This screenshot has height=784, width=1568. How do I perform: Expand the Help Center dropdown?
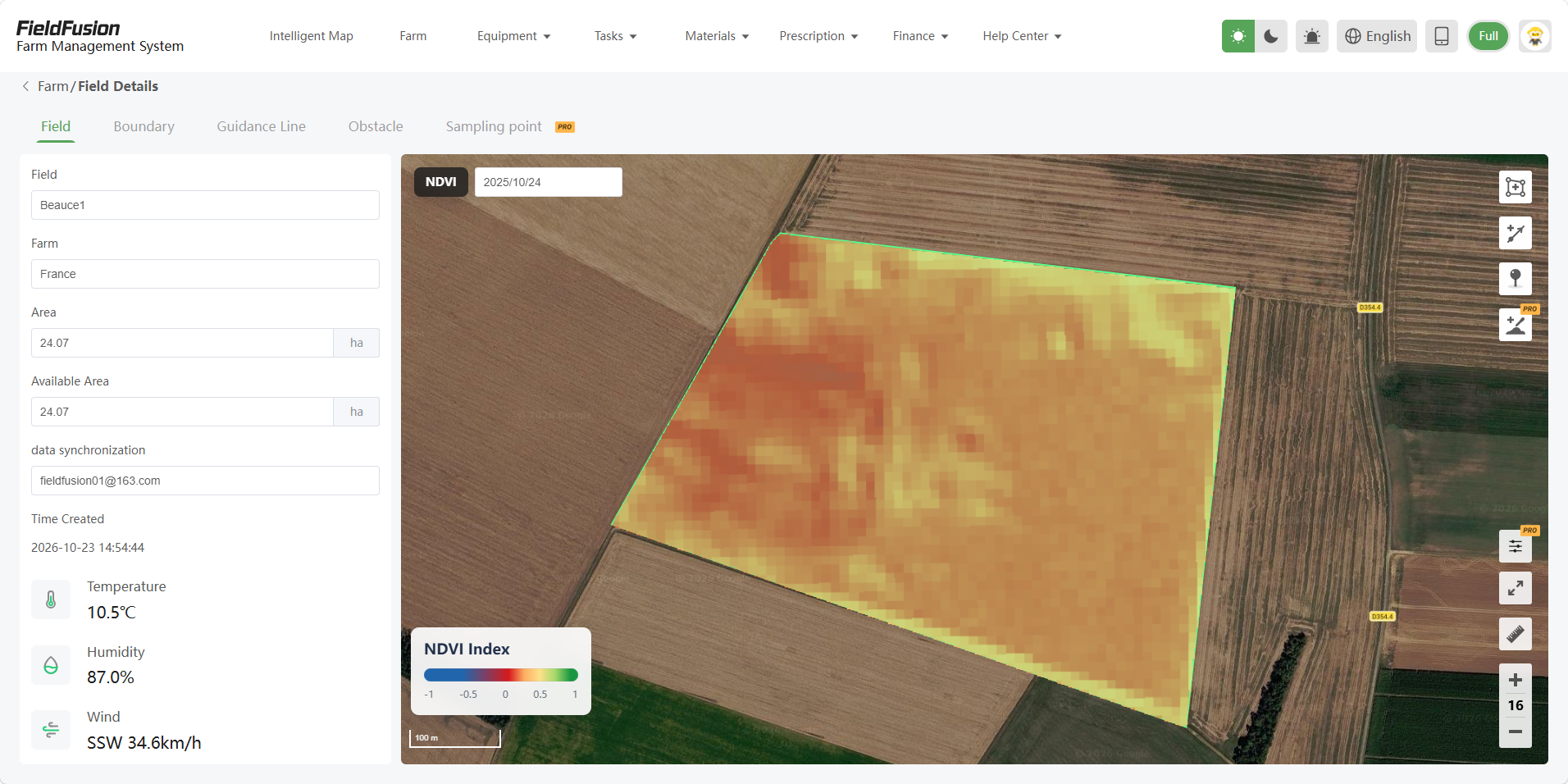[1022, 36]
